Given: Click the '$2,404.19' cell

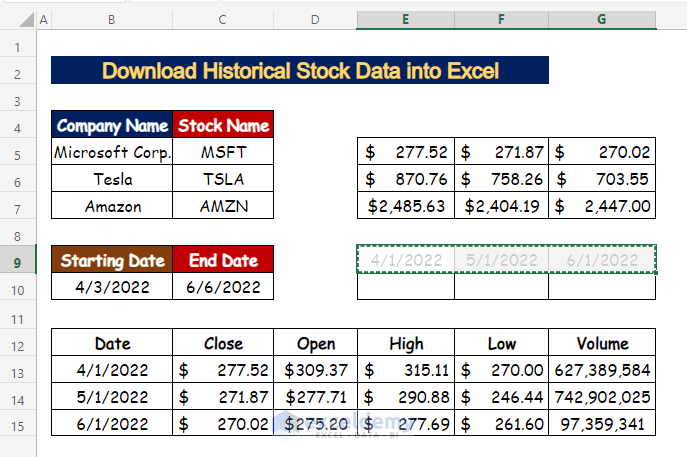Looking at the screenshot, I should pyautogui.click(x=502, y=205).
